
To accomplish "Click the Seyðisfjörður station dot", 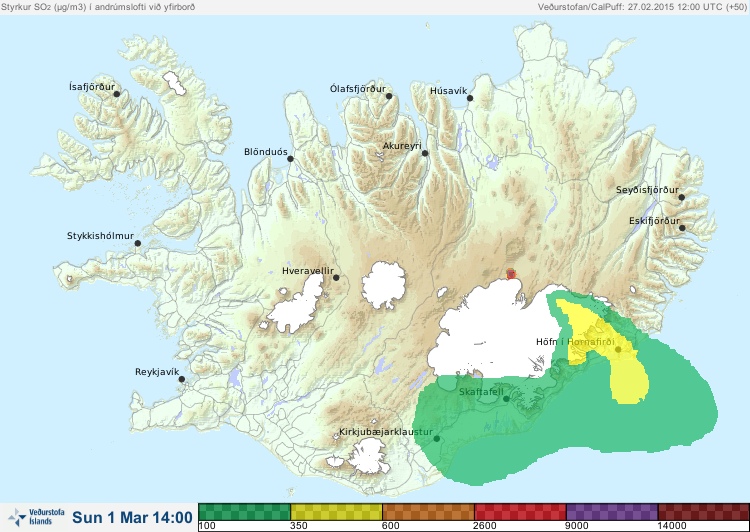I will (x=682, y=197).
